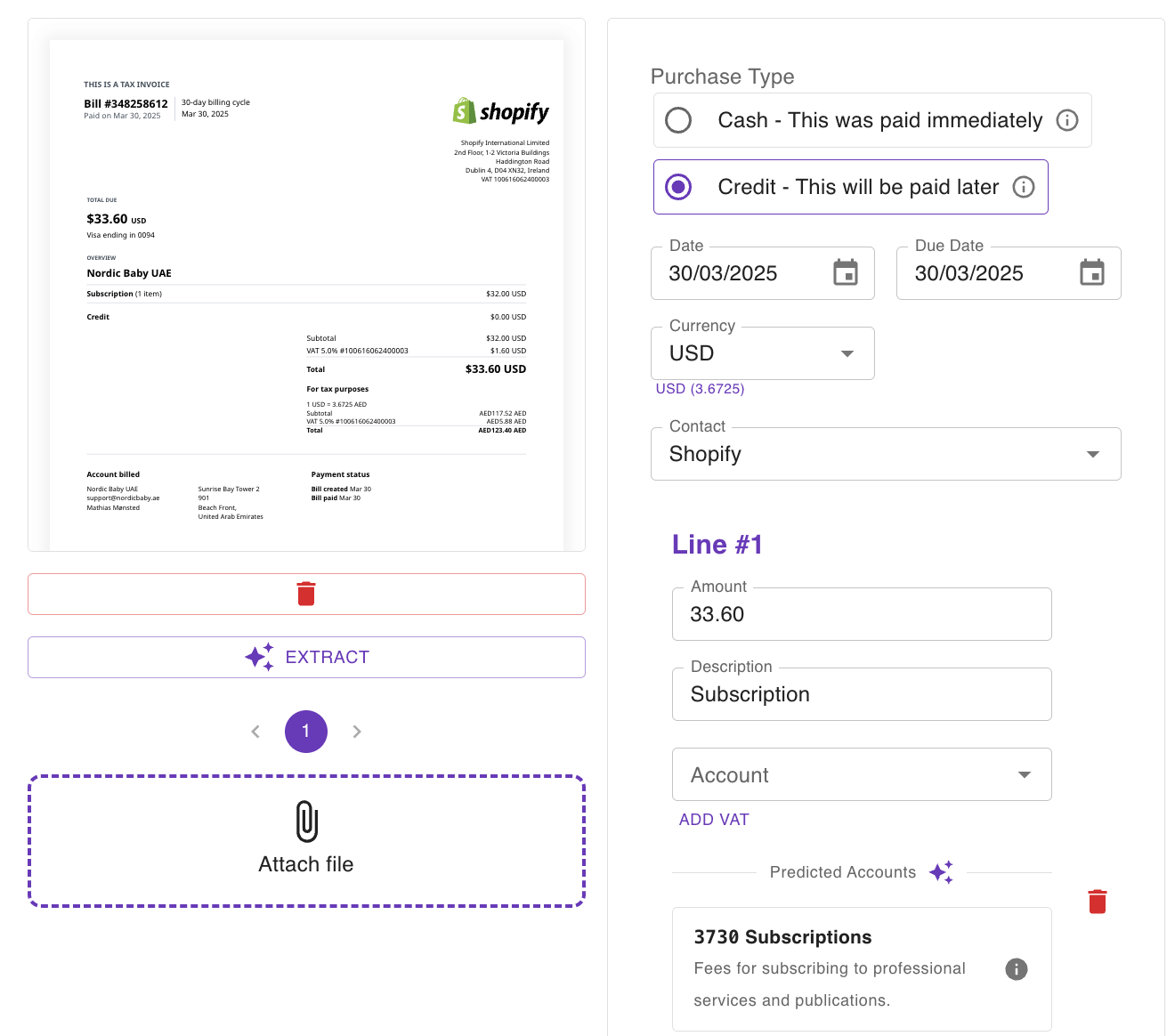Expand the Currency USD dropdown
The height and width of the screenshot is (1036, 1175).
[847, 353]
